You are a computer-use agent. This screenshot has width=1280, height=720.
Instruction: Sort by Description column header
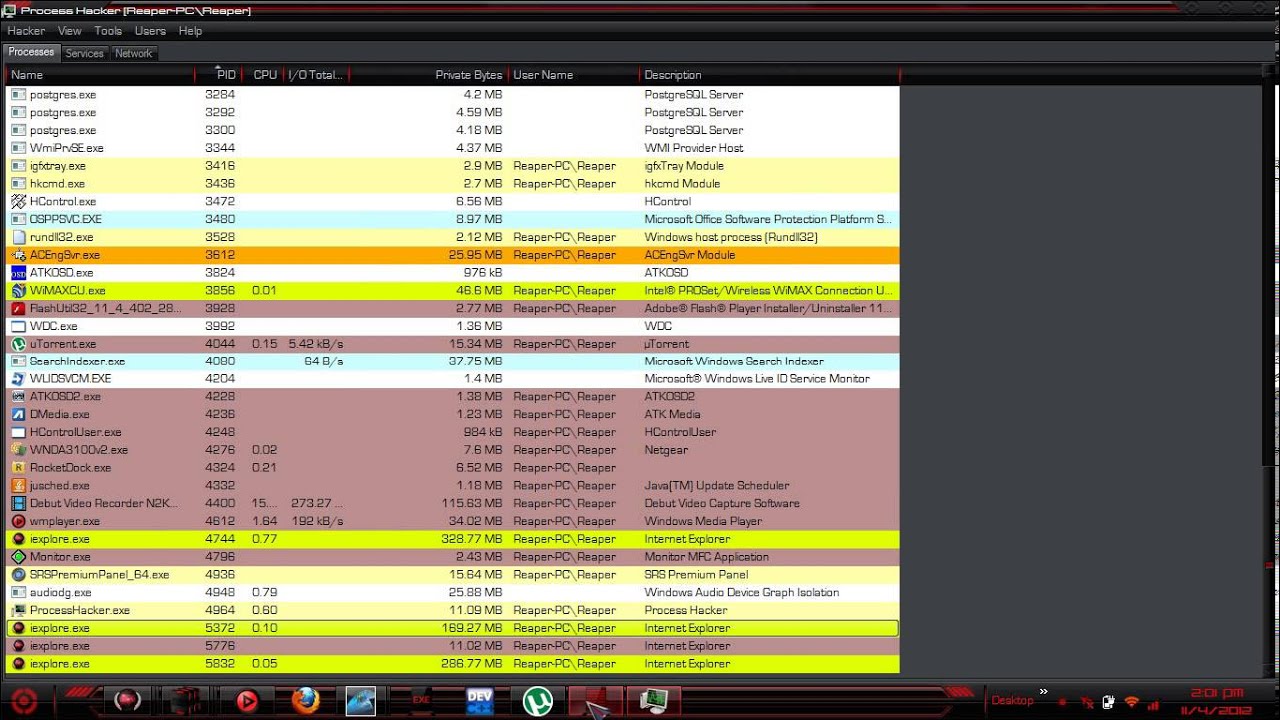770,75
